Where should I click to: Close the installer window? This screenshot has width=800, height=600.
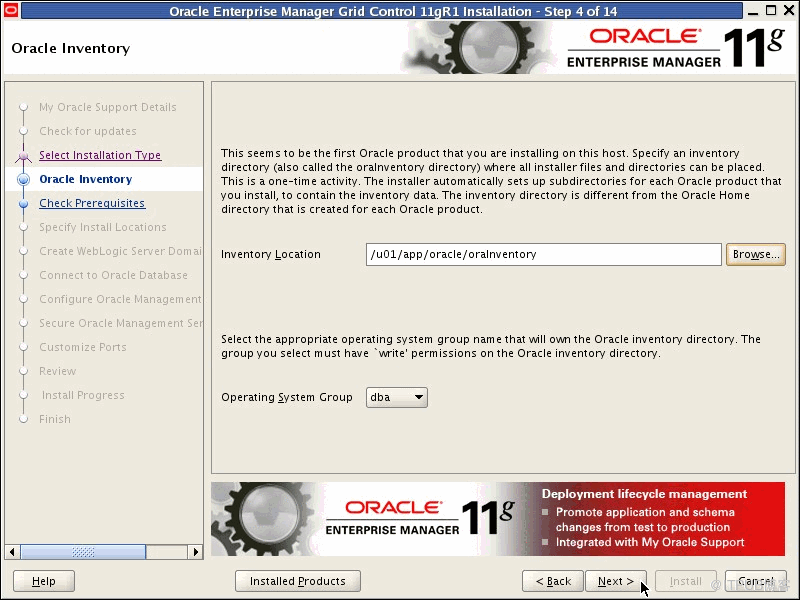[x=789, y=10]
